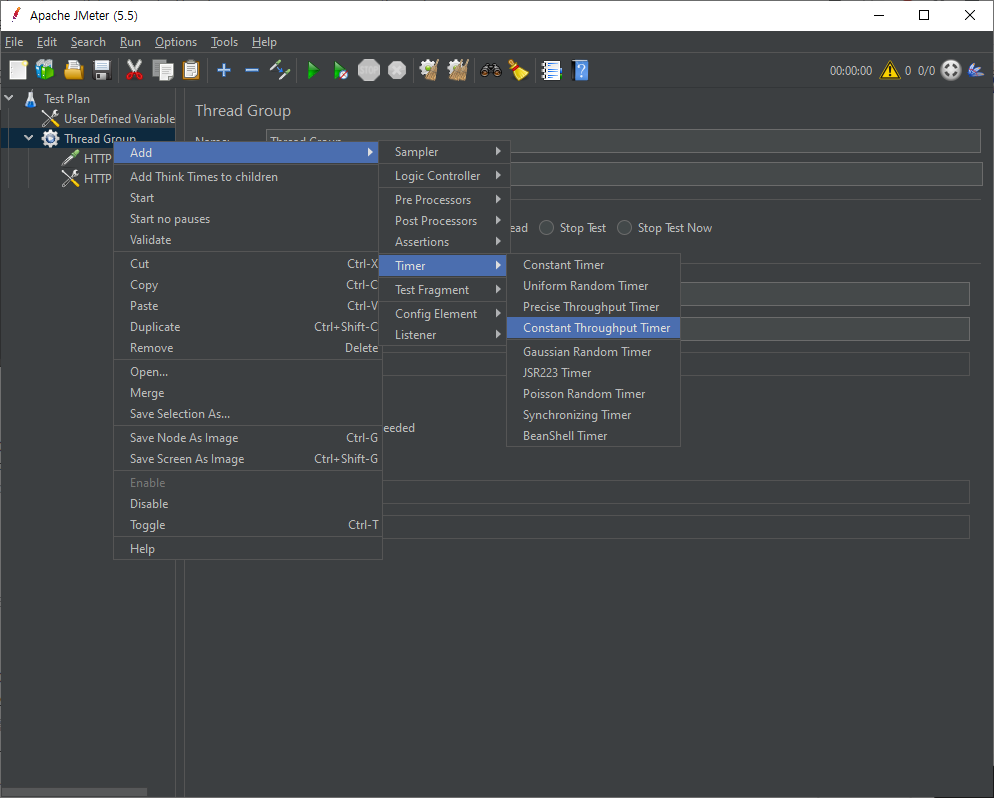
Task: Select the Stop Test Now radio button
Action: point(624,228)
